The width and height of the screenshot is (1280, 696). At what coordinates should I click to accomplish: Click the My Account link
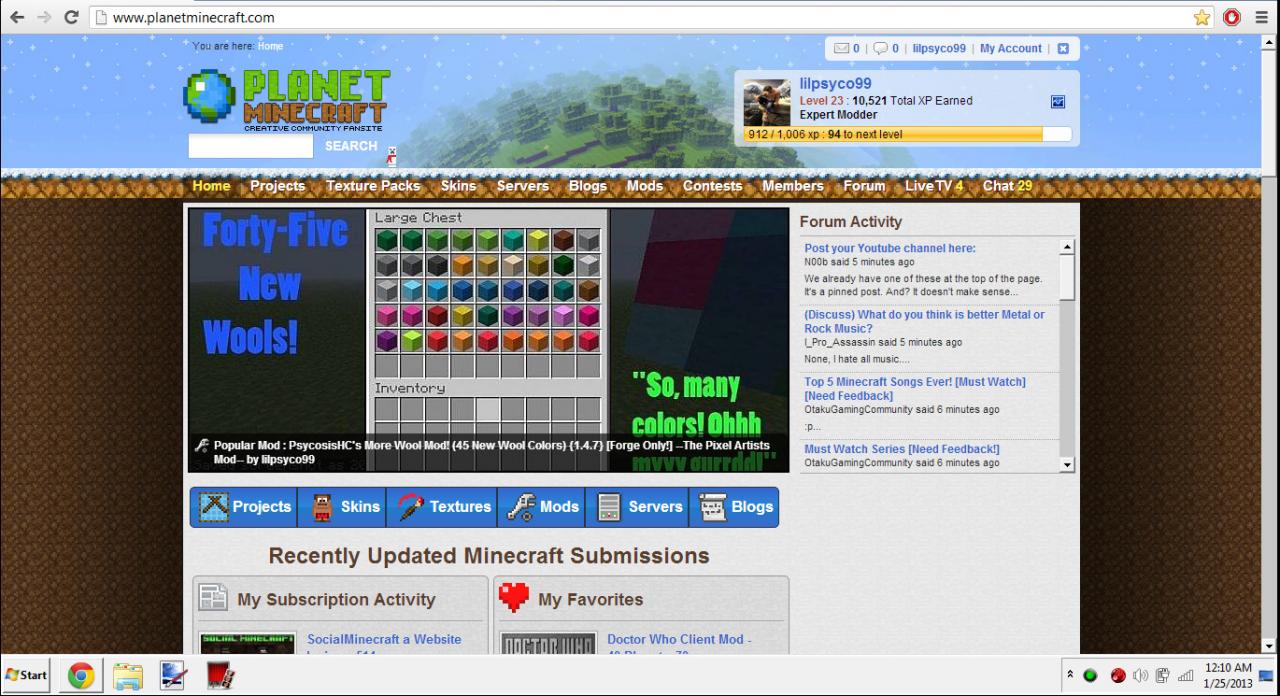pos(1010,48)
